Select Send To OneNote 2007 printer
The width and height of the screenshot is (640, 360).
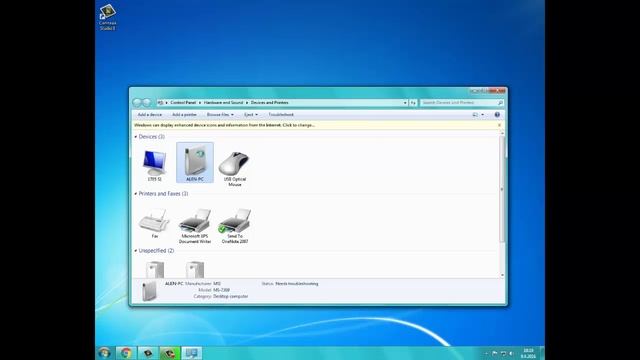click(x=235, y=220)
